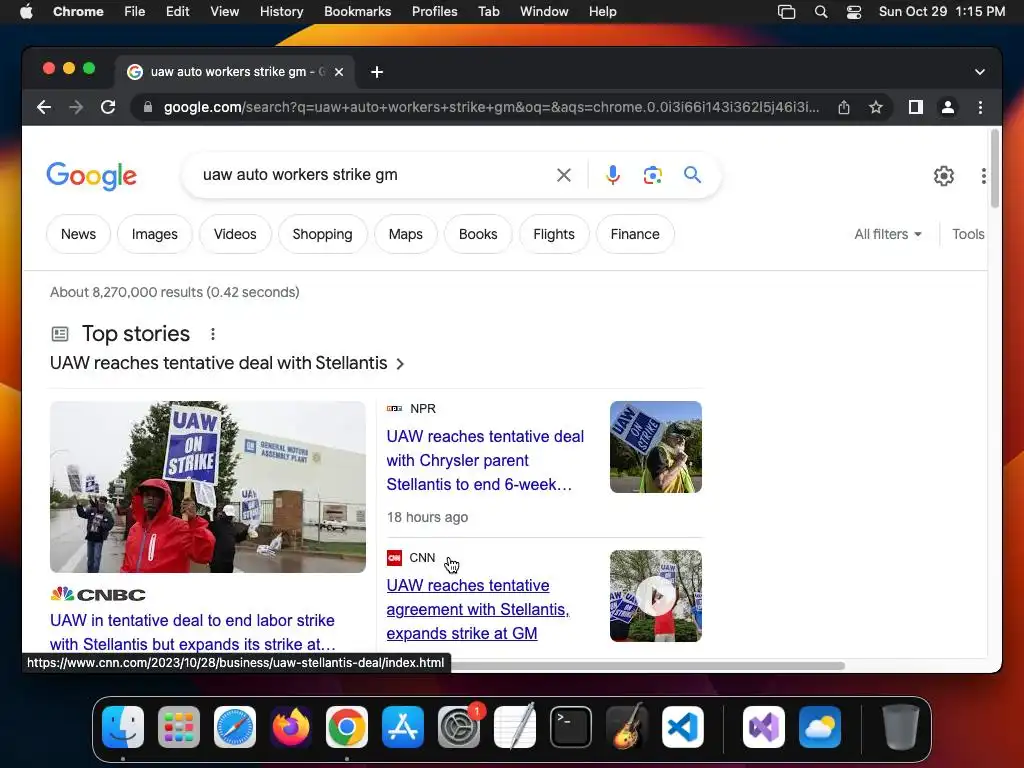Image resolution: width=1024 pixels, height=768 pixels.
Task: Open the Window menu
Action: click(x=544, y=12)
